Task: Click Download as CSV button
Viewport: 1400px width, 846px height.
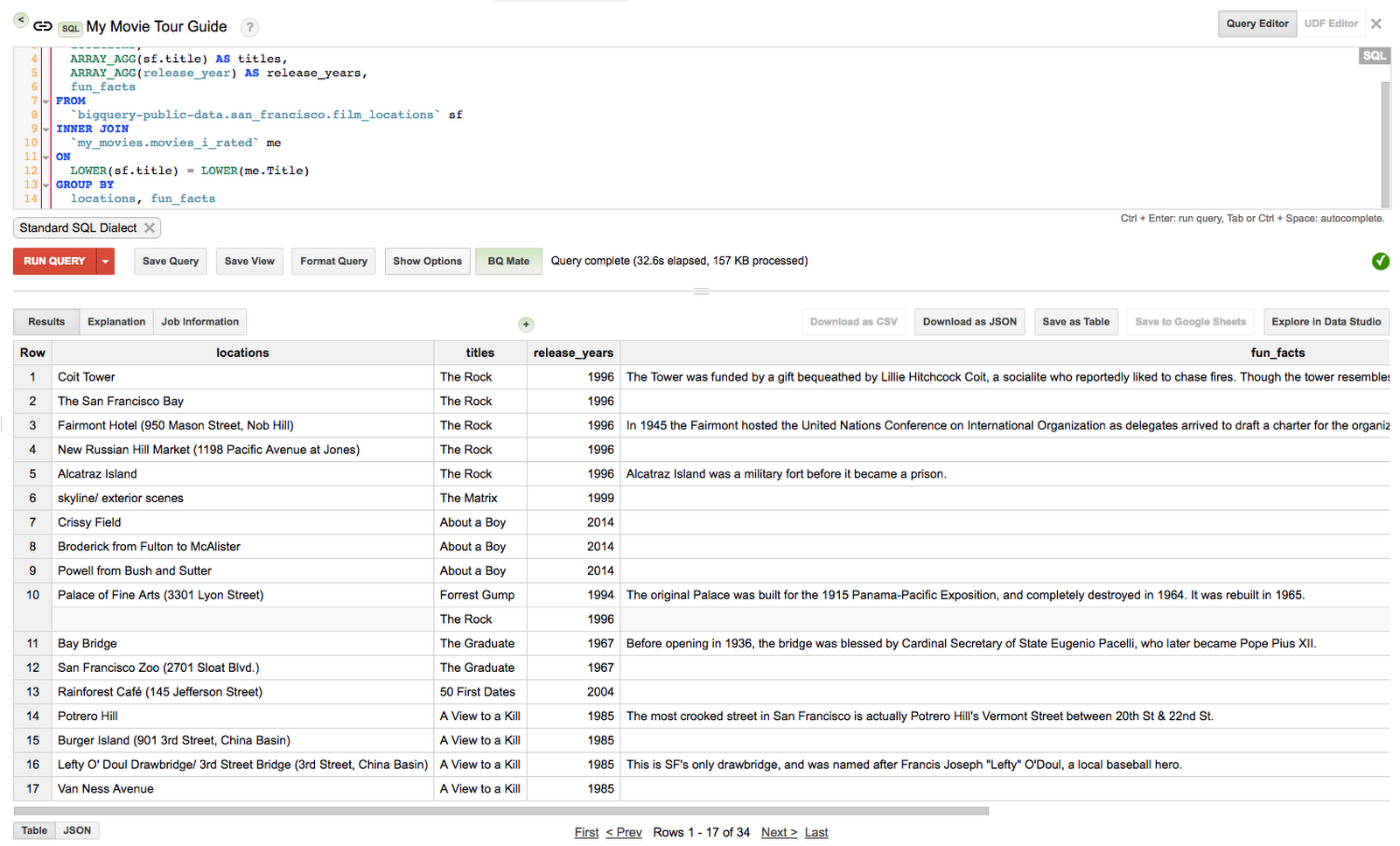Action: (853, 322)
